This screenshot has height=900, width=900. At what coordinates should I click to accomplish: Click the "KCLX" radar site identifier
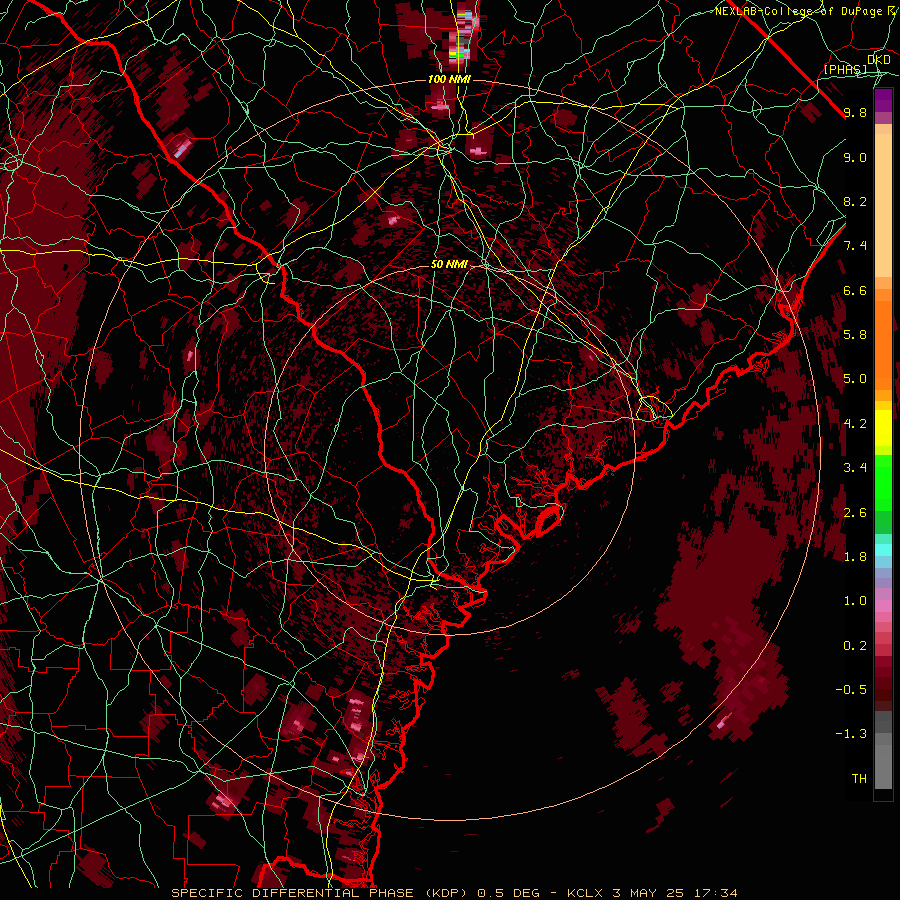point(585,893)
